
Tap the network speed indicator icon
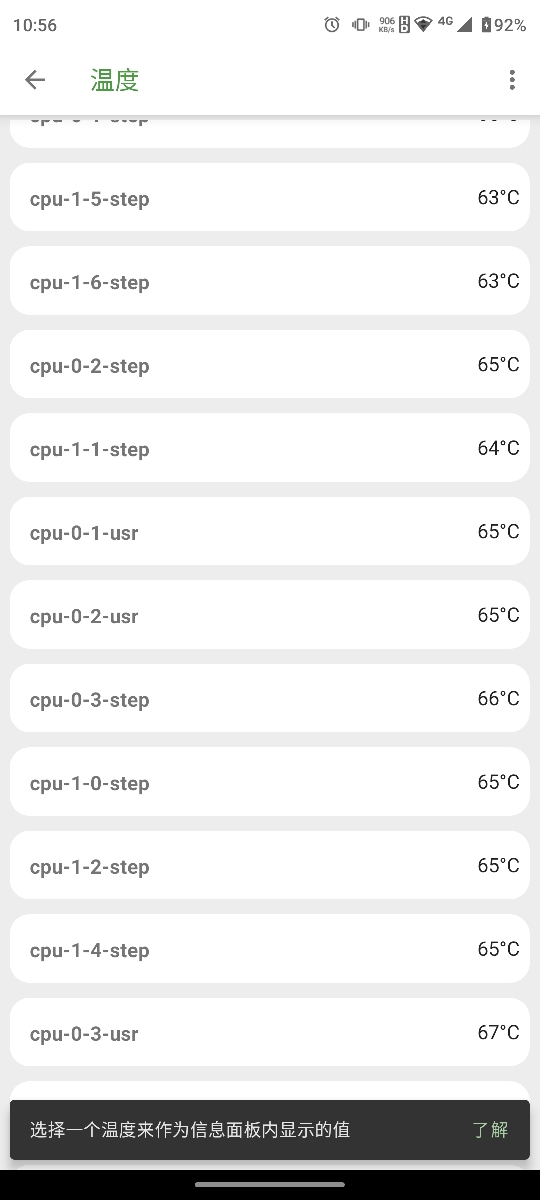[387, 25]
